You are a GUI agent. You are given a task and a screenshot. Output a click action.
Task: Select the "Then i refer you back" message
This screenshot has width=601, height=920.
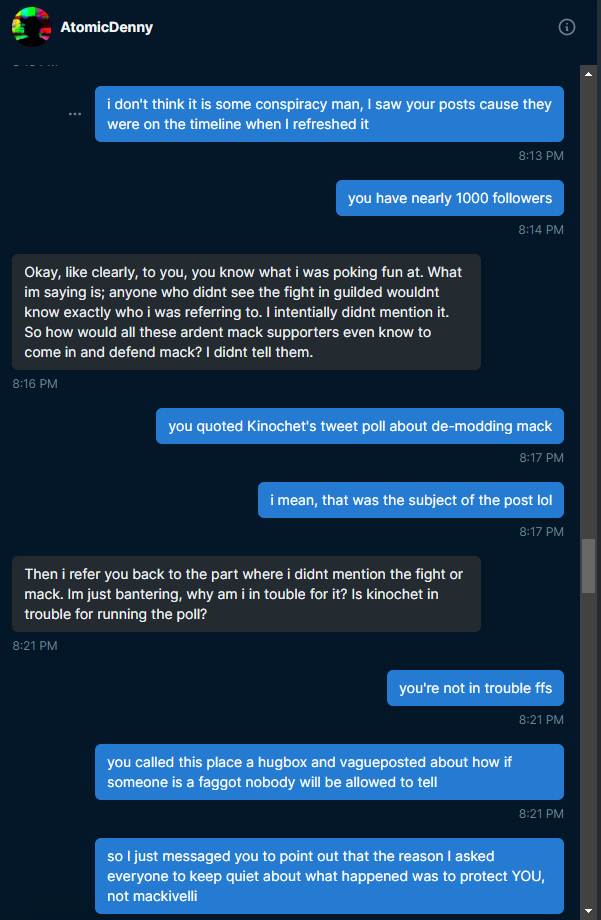pyautogui.click(x=246, y=594)
